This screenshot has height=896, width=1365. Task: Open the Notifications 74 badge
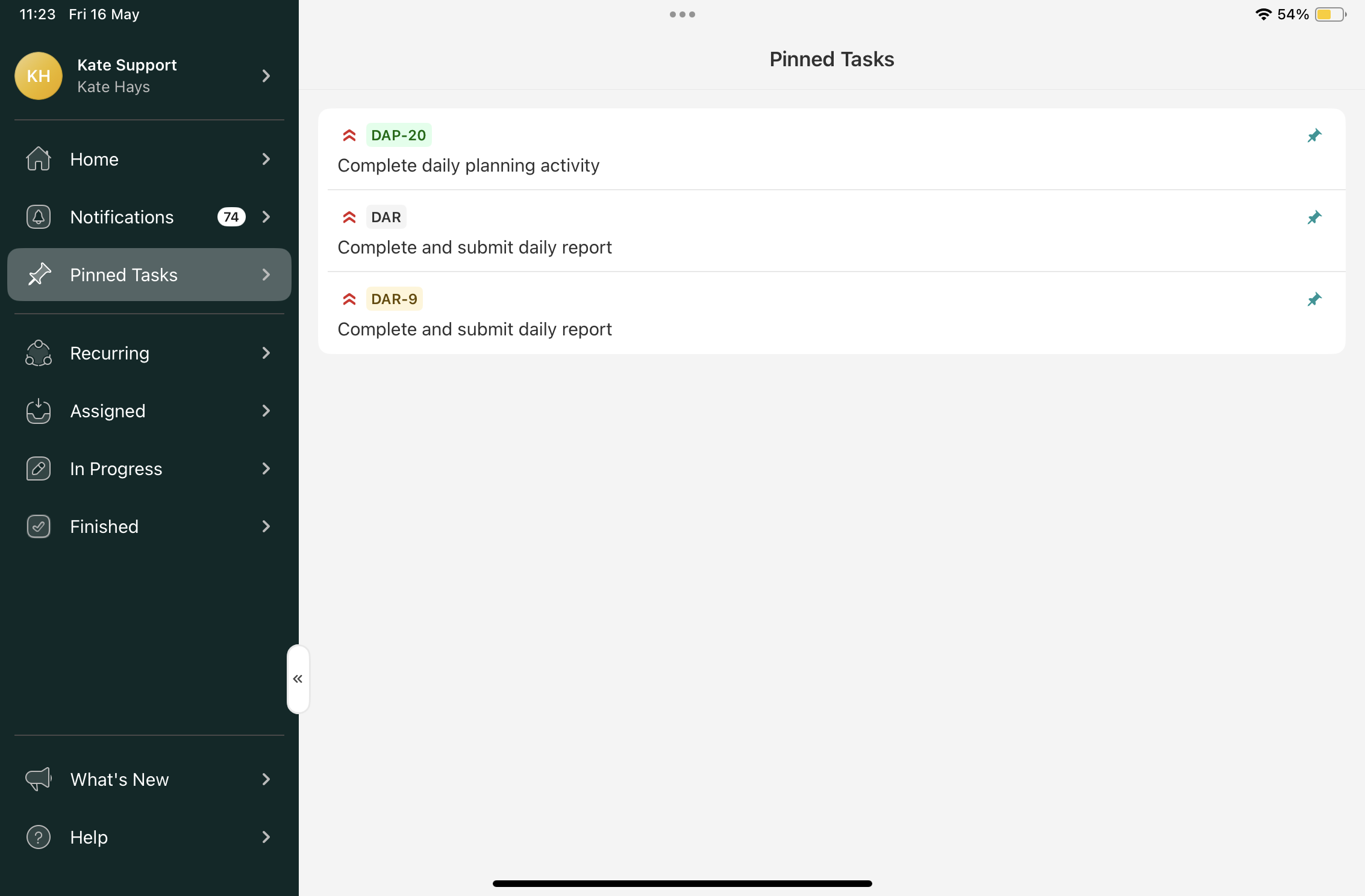coord(231,217)
